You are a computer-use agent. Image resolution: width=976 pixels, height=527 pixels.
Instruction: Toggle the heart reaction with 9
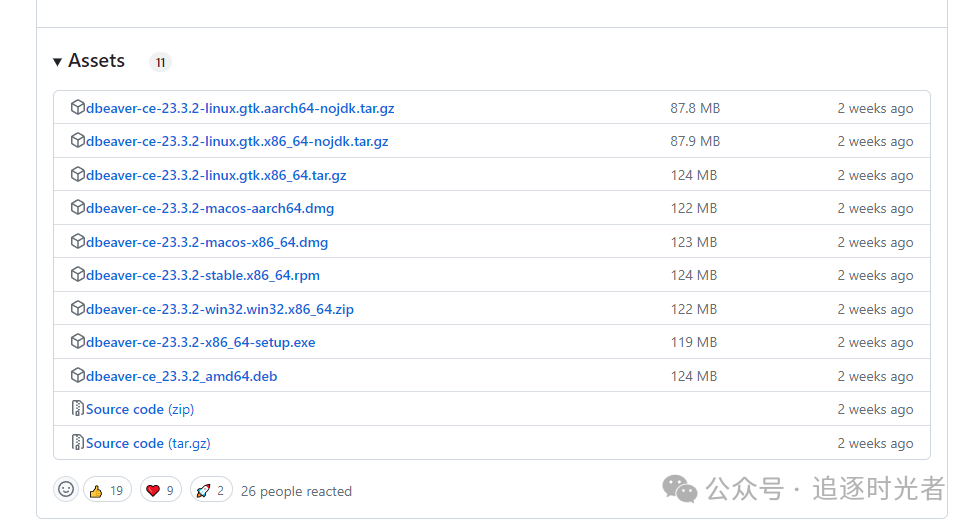tap(161, 490)
